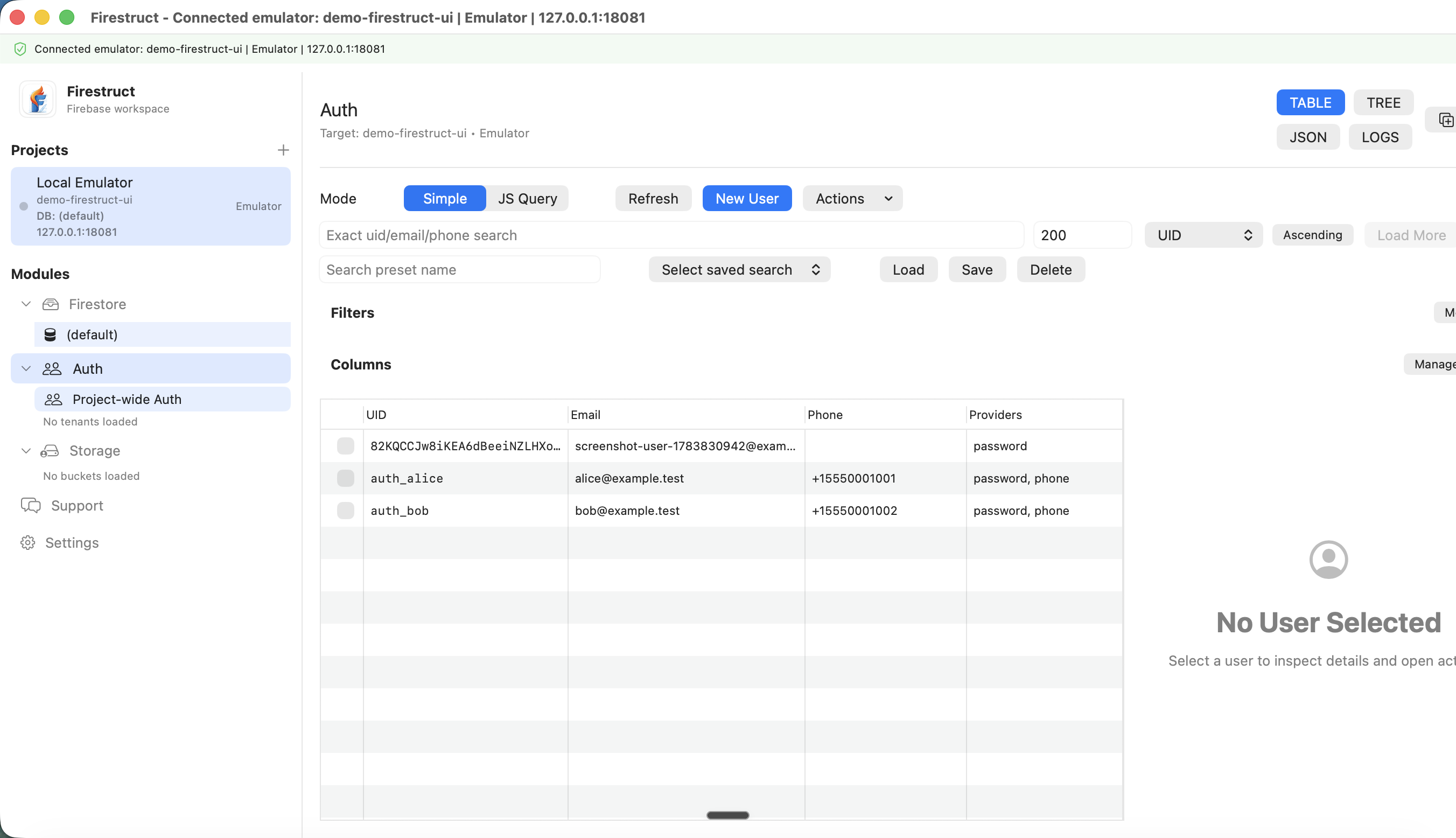This screenshot has width=1456, height=838.
Task: Click the Filters section heading
Action: 352,312
